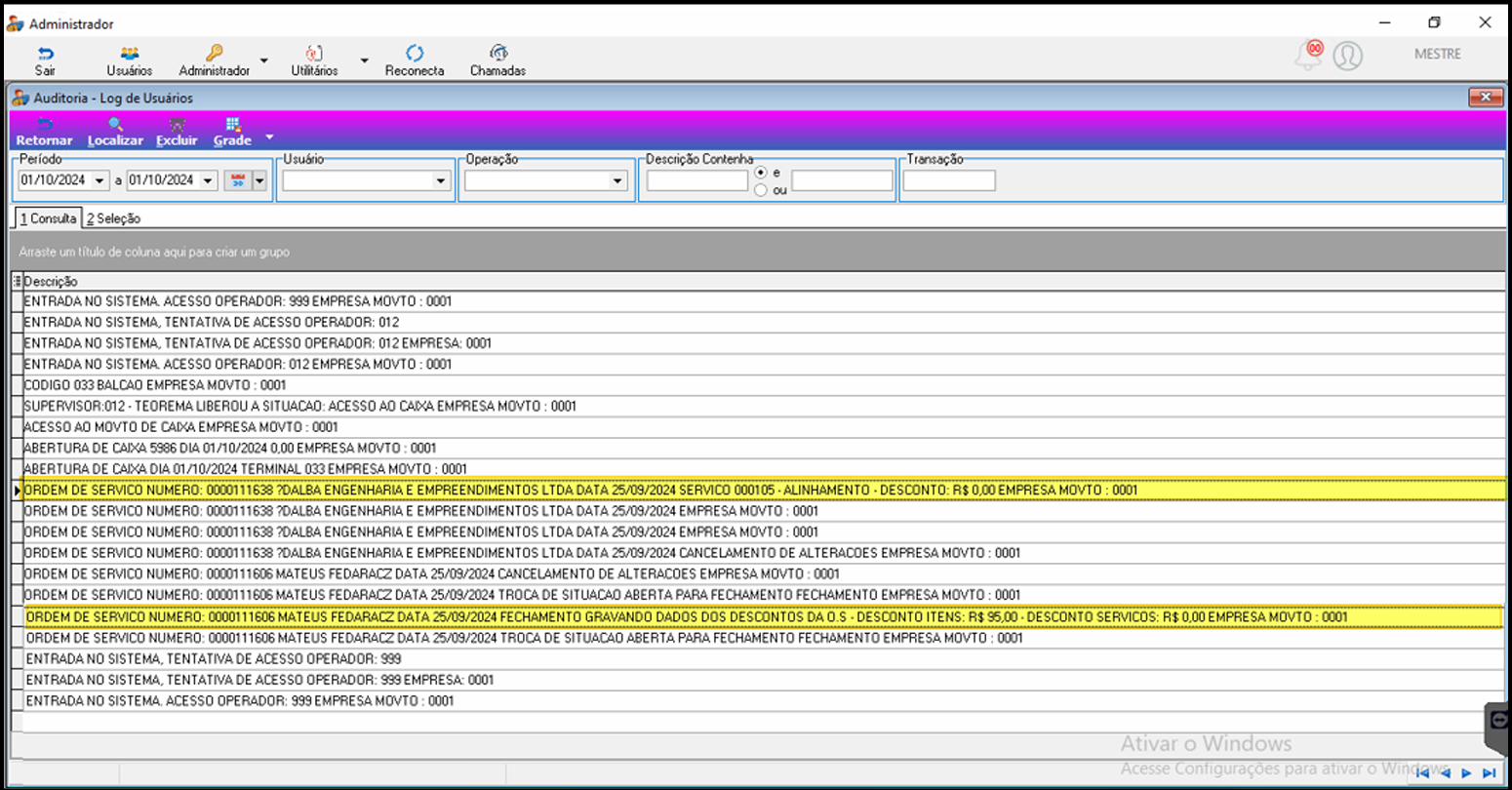The width and height of the screenshot is (1512, 790).
Task: Switch to the 1 Consulta tab
Action: (x=48, y=218)
